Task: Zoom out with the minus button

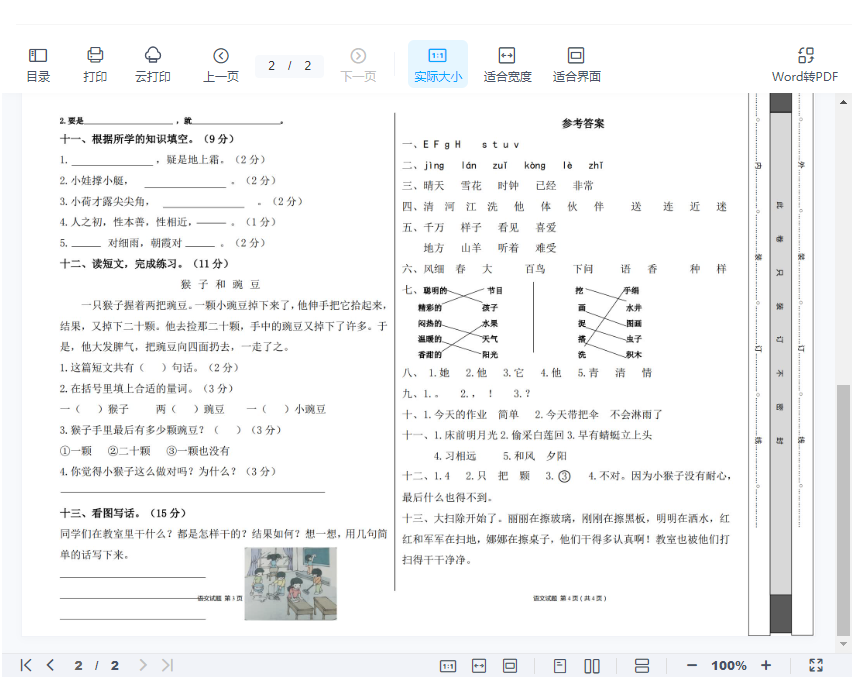Action: 691,665
